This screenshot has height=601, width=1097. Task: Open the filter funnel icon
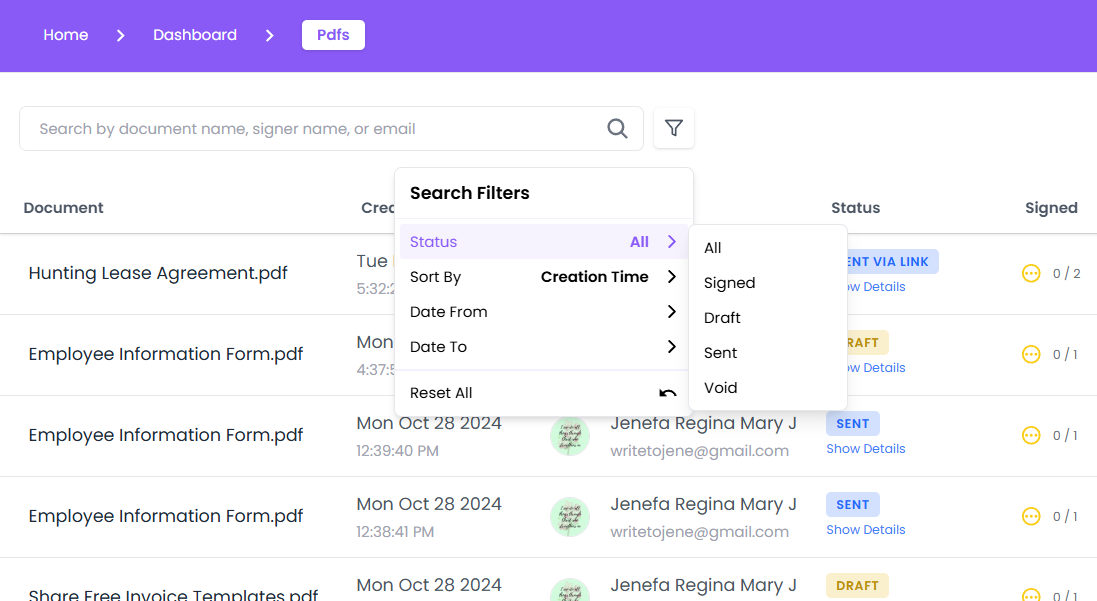click(674, 128)
